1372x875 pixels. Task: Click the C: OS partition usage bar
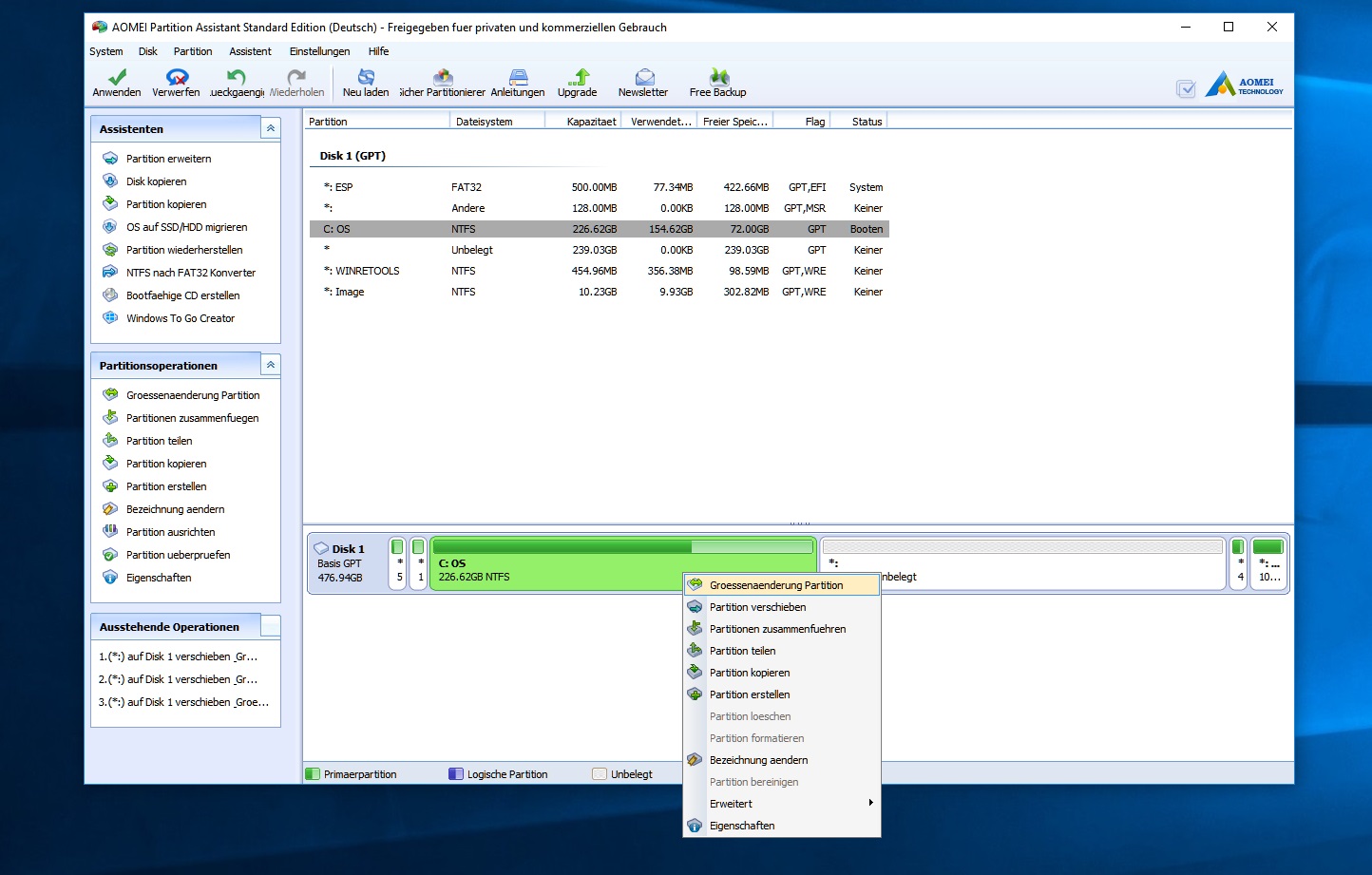[x=623, y=546]
